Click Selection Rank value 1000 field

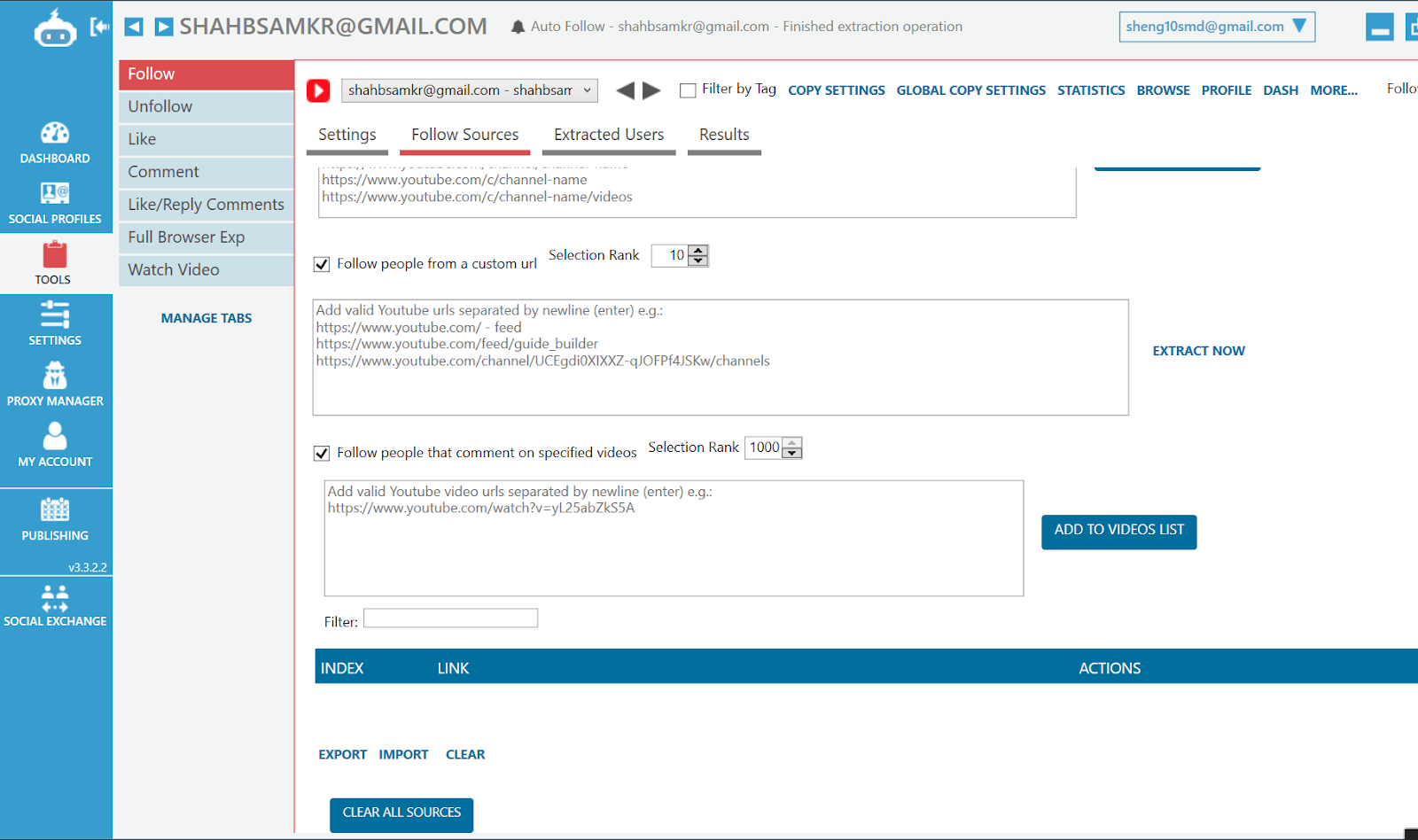pos(764,447)
